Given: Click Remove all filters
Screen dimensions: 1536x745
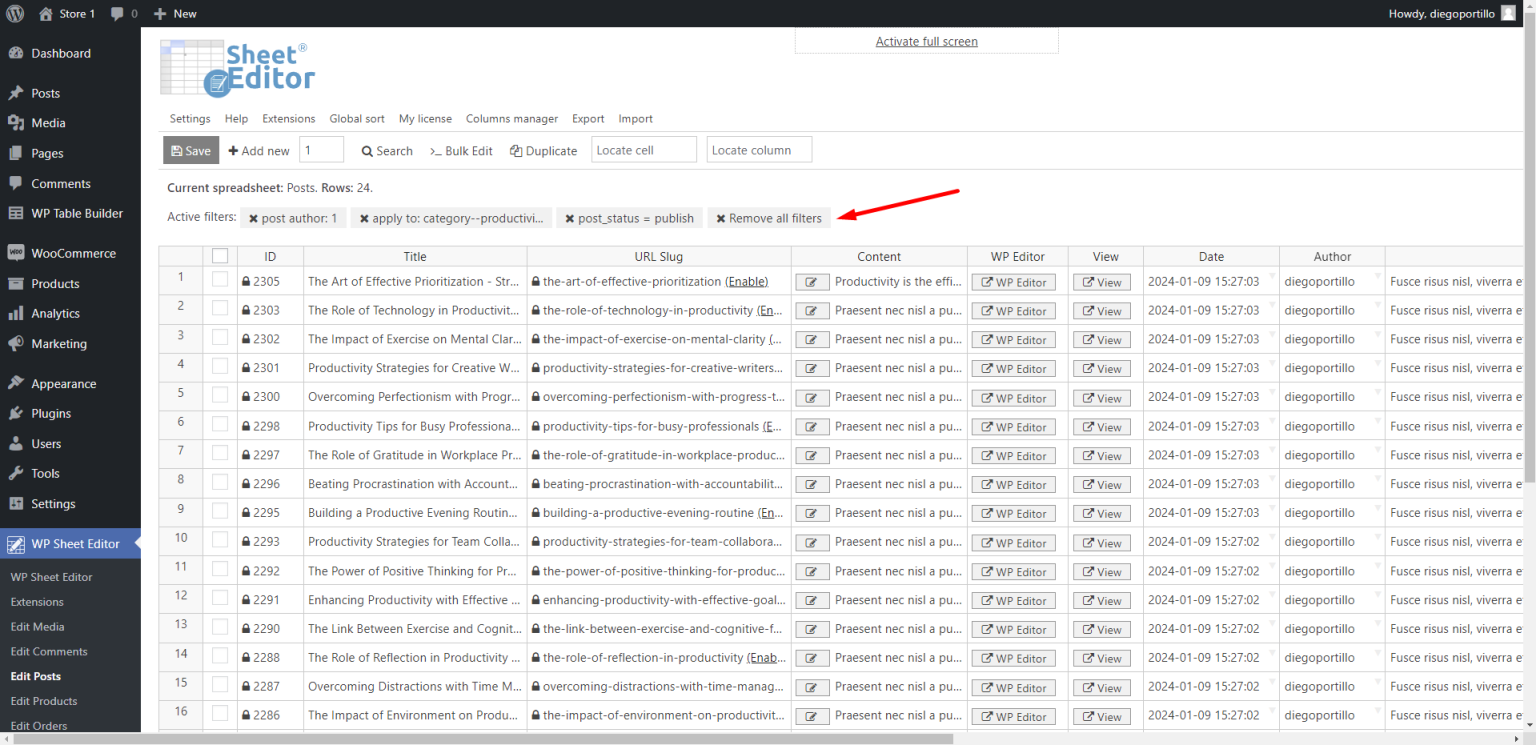Looking at the screenshot, I should (x=768, y=218).
